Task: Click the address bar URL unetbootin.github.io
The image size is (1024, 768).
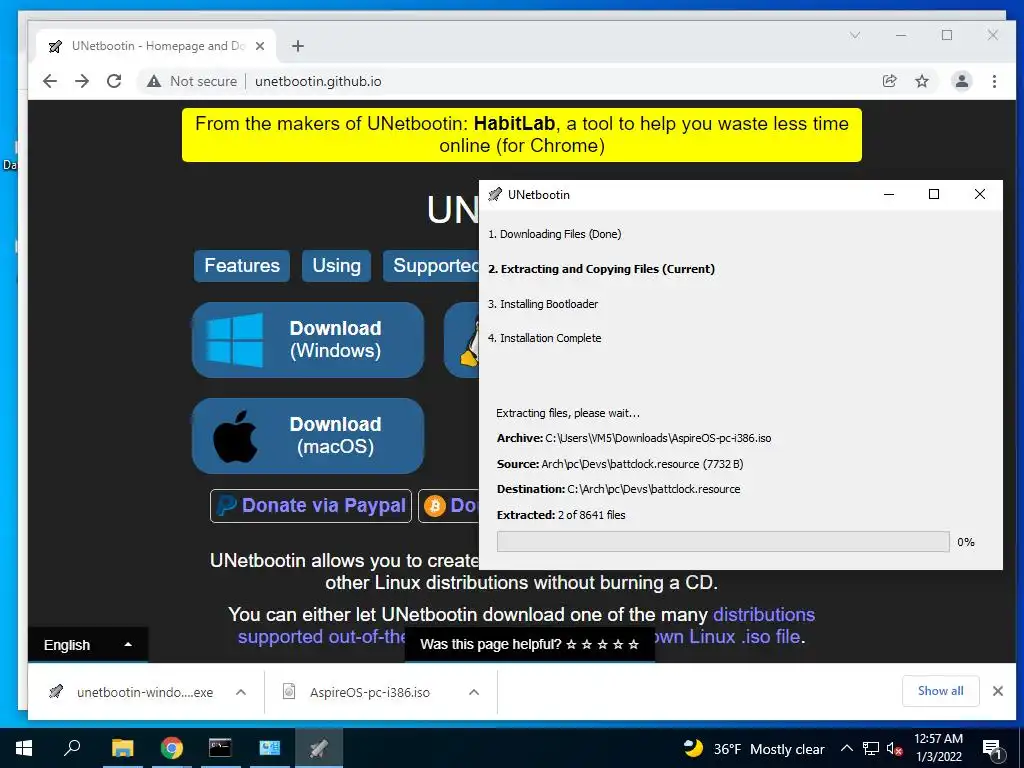Action: pos(318,81)
